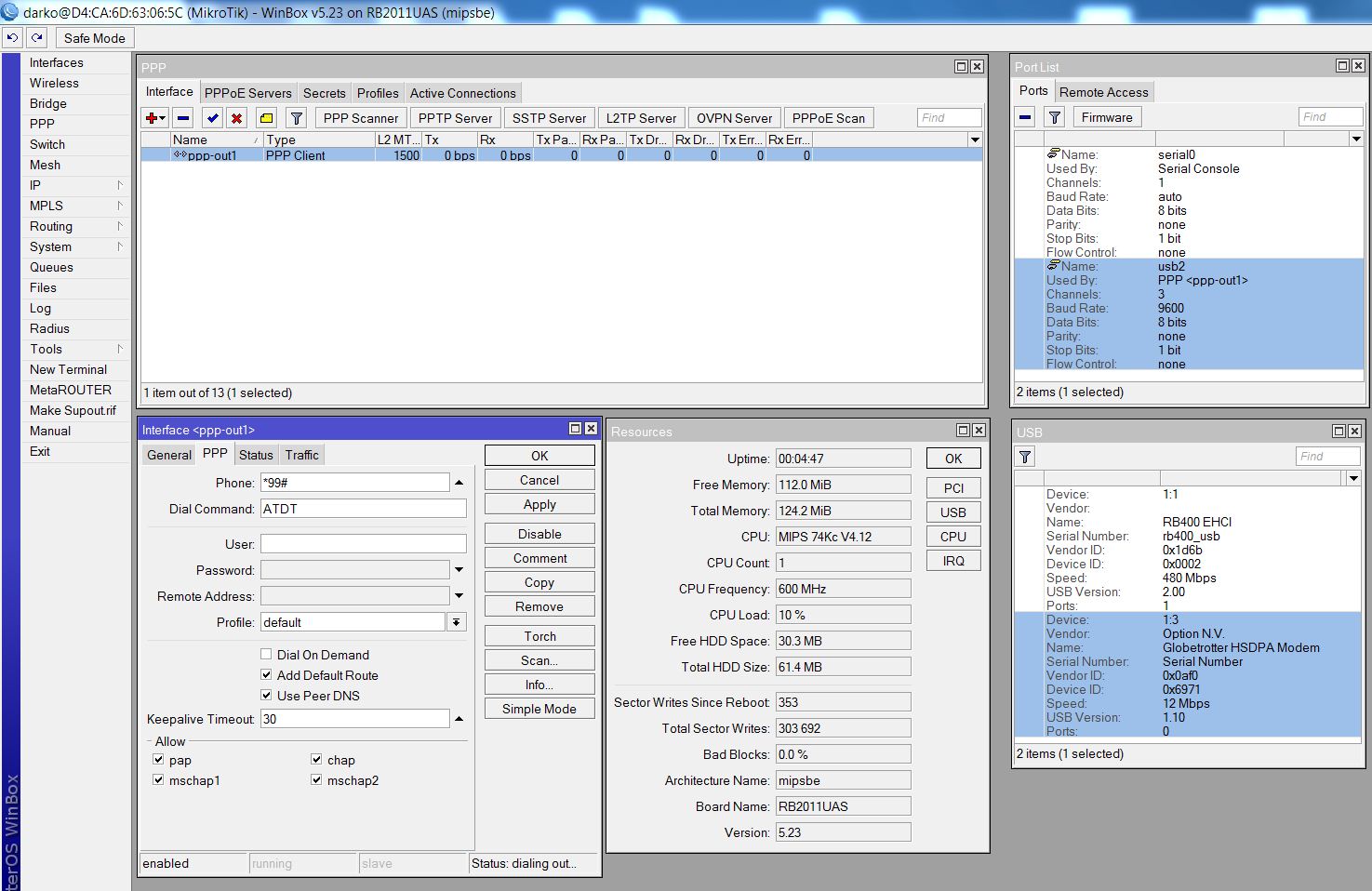The height and width of the screenshot is (891, 1372).
Task: Click the yellow comment icon
Action: click(267, 117)
